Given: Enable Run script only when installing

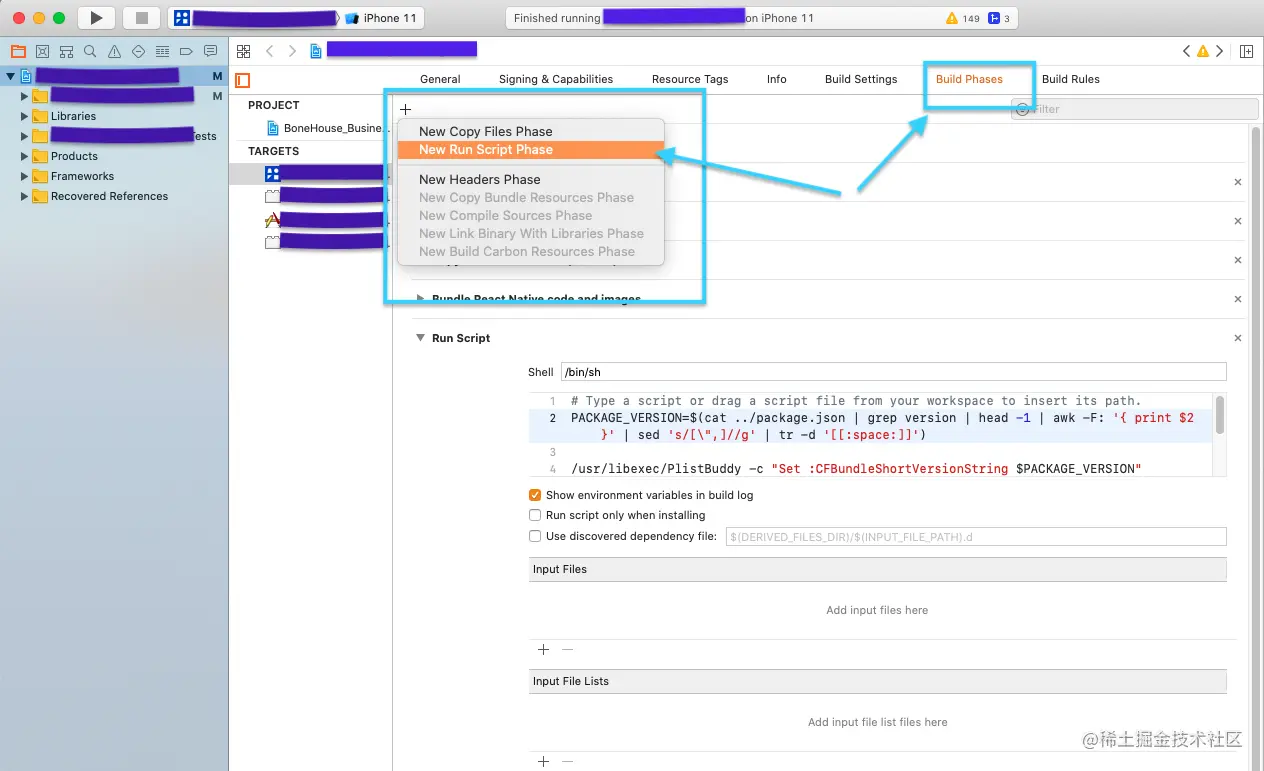Looking at the screenshot, I should click(535, 515).
